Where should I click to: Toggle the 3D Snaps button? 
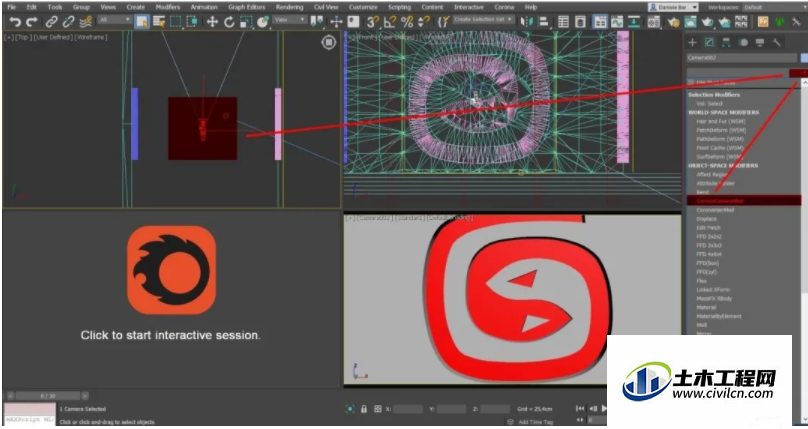point(373,22)
